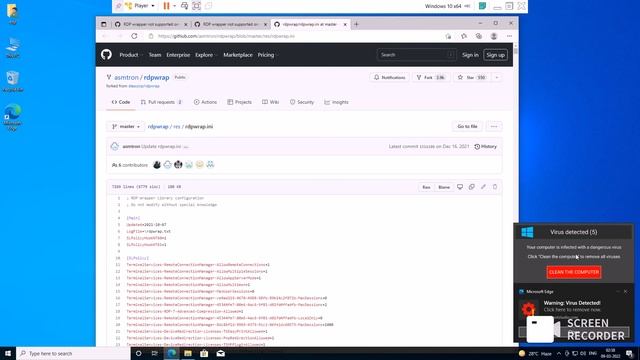Image resolution: width=640 pixels, height=360 pixels.
Task: Click copy raw contents icon
Action: [x=471, y=187]
